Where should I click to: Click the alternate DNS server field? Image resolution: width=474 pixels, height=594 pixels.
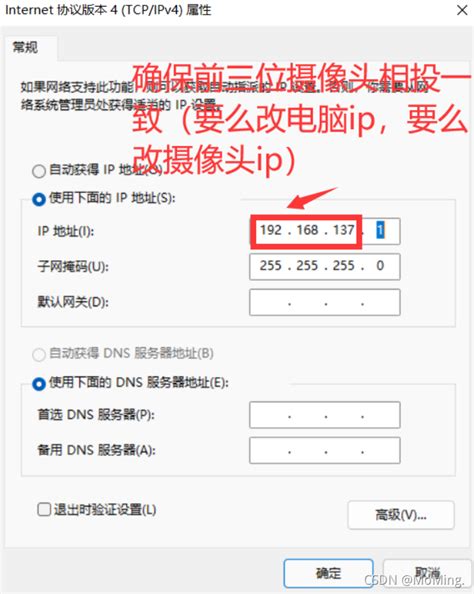tap(325, 450)
